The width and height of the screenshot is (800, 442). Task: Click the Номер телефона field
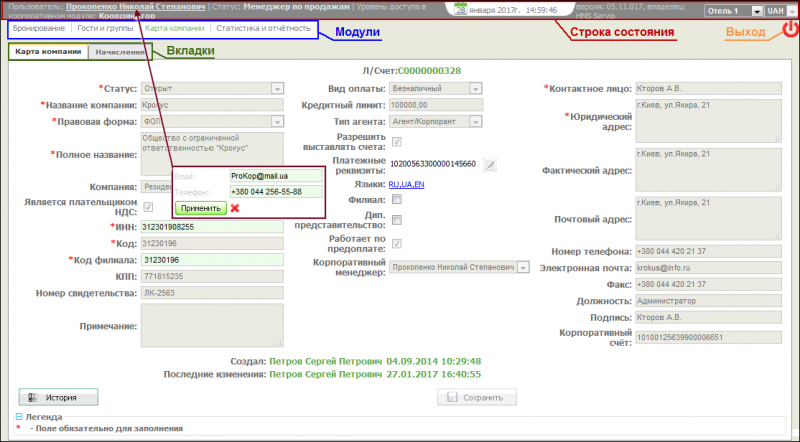tap(708, 251)
